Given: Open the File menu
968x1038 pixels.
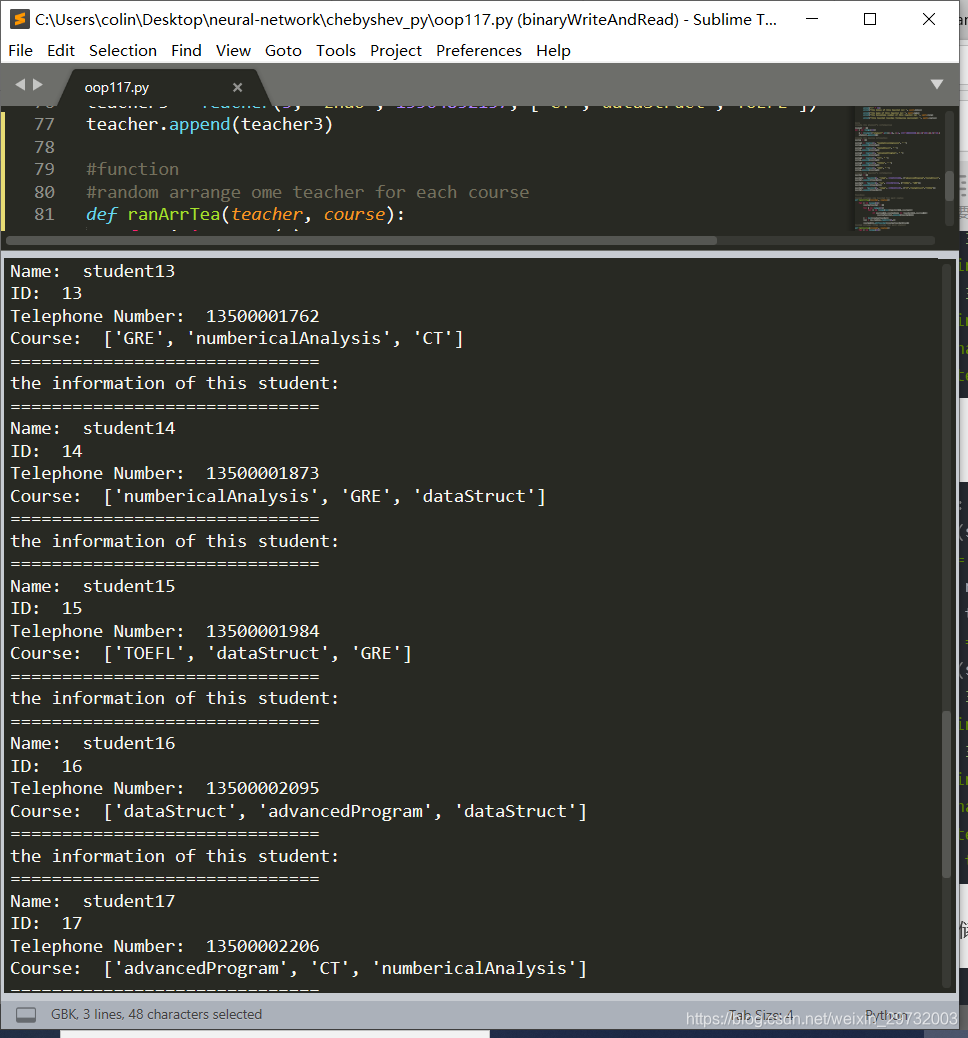Looking at the screenshot, I should 21,50.
